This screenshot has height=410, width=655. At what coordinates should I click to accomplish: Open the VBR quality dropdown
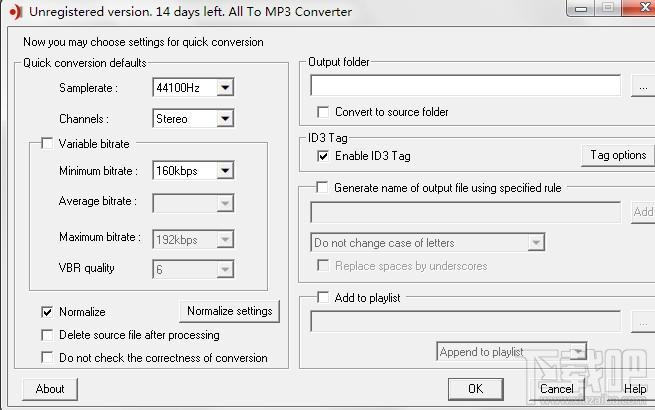pyautogui.click(x=193, y=270)
